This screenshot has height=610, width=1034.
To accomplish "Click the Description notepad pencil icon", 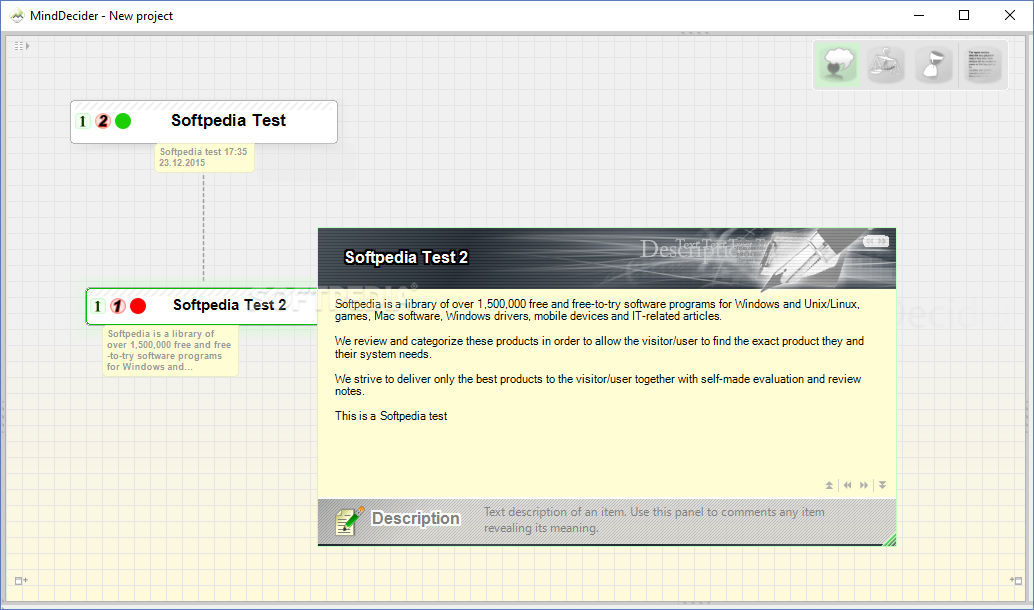I will click(349, 521).
